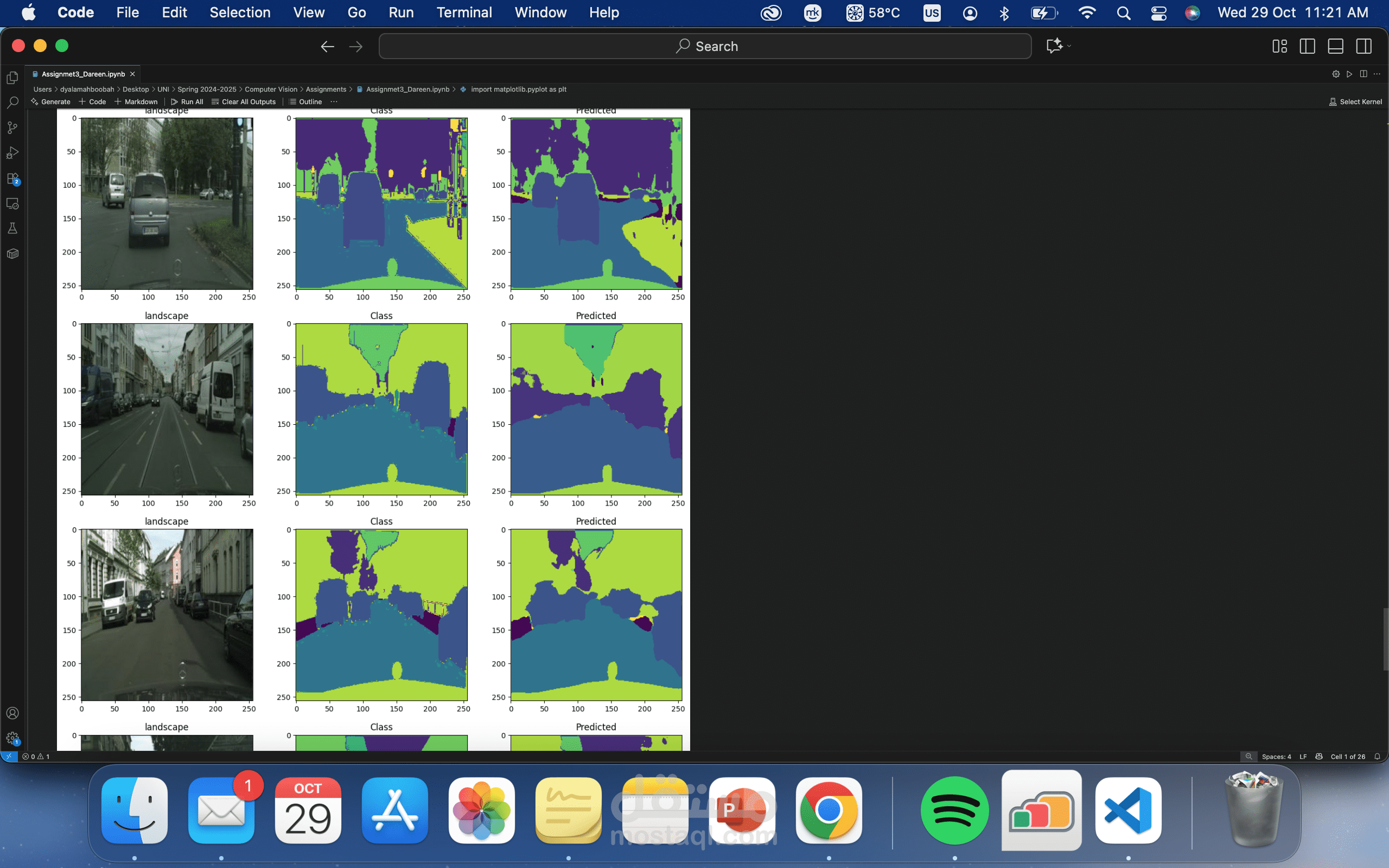Image resolution: width=1389 pixels, height=868 pixels.
Task: Expand the notebook toolbar more actions ellipsis
Action: 334,101
